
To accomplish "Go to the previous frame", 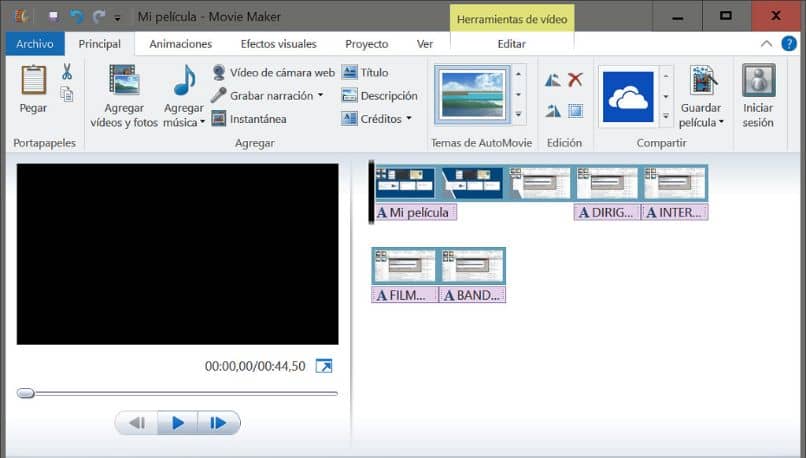I will [x=137, y=423].
